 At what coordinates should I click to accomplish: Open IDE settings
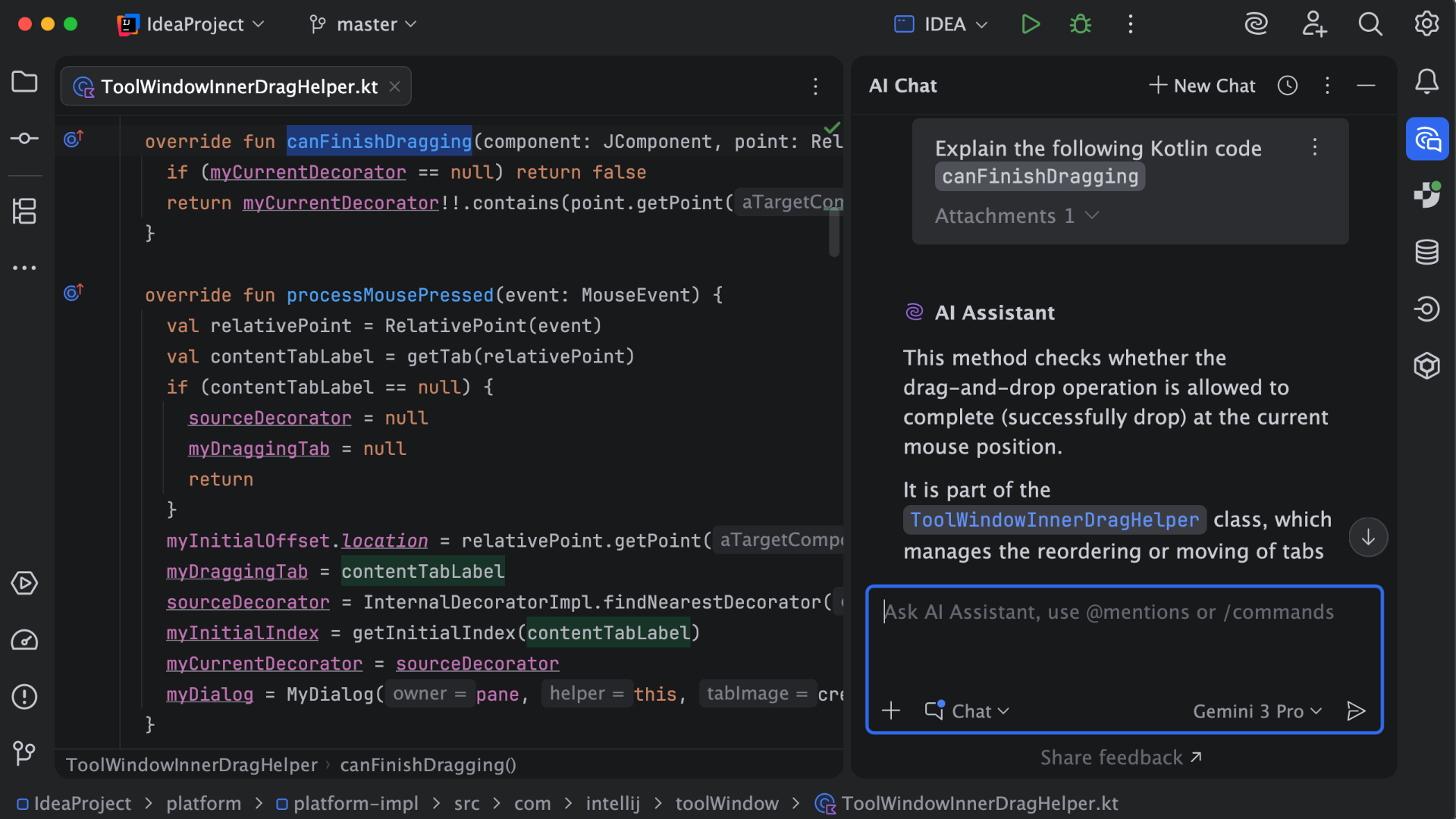(x=1427, y=24)
